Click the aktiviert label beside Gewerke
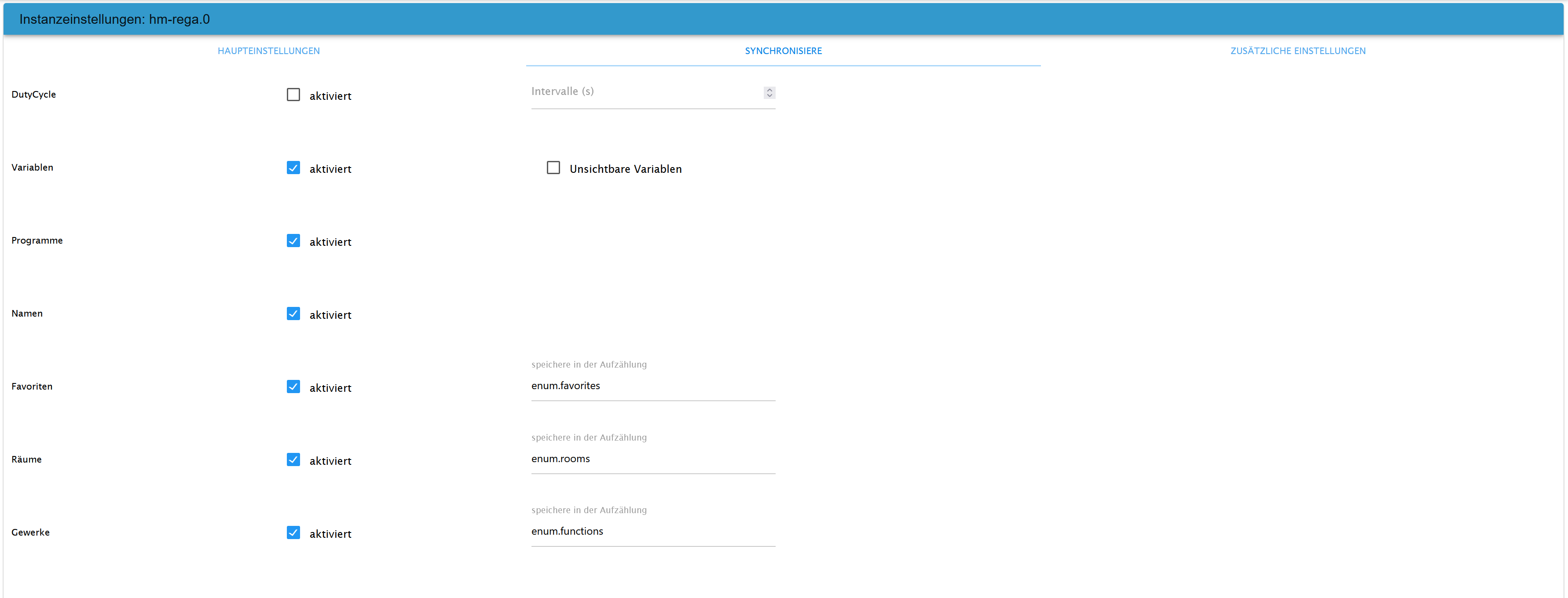The width and height of the screenshot is (1568, 598). 330,534
